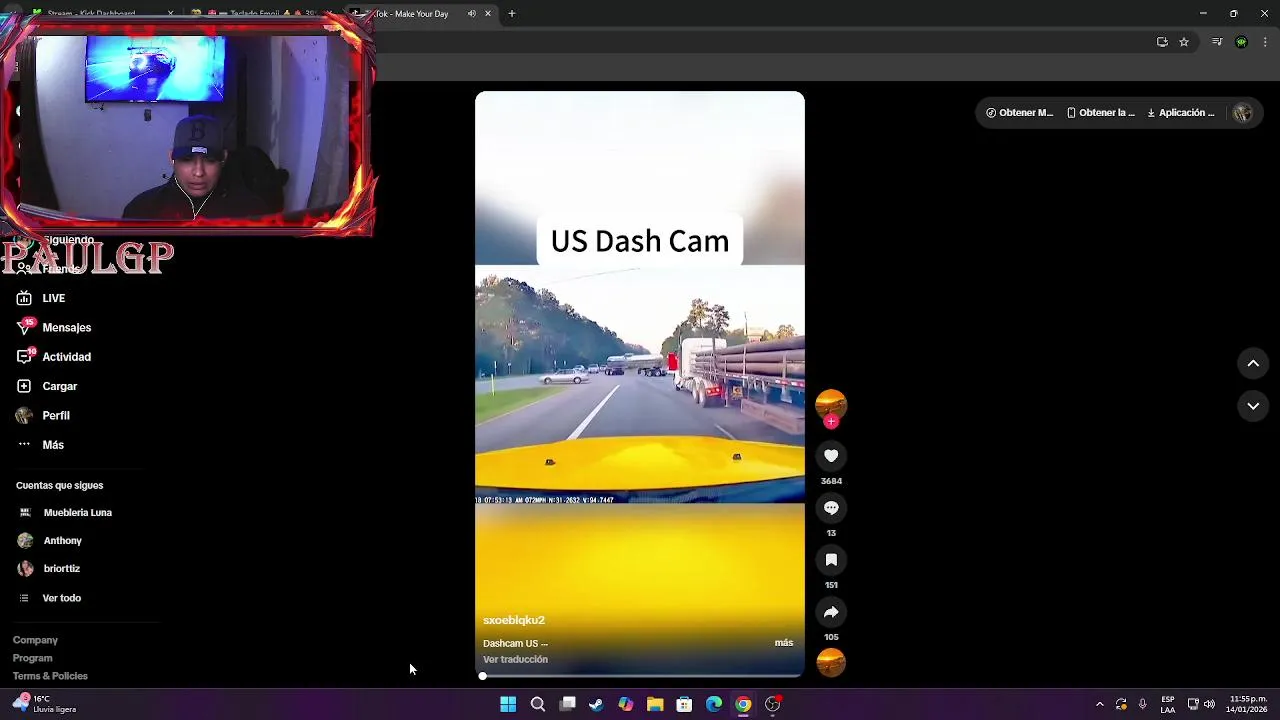Seek on the video progress bar
Viewport: 1280px width, 720px height.
pyautogui.click(x=640, y=676)
